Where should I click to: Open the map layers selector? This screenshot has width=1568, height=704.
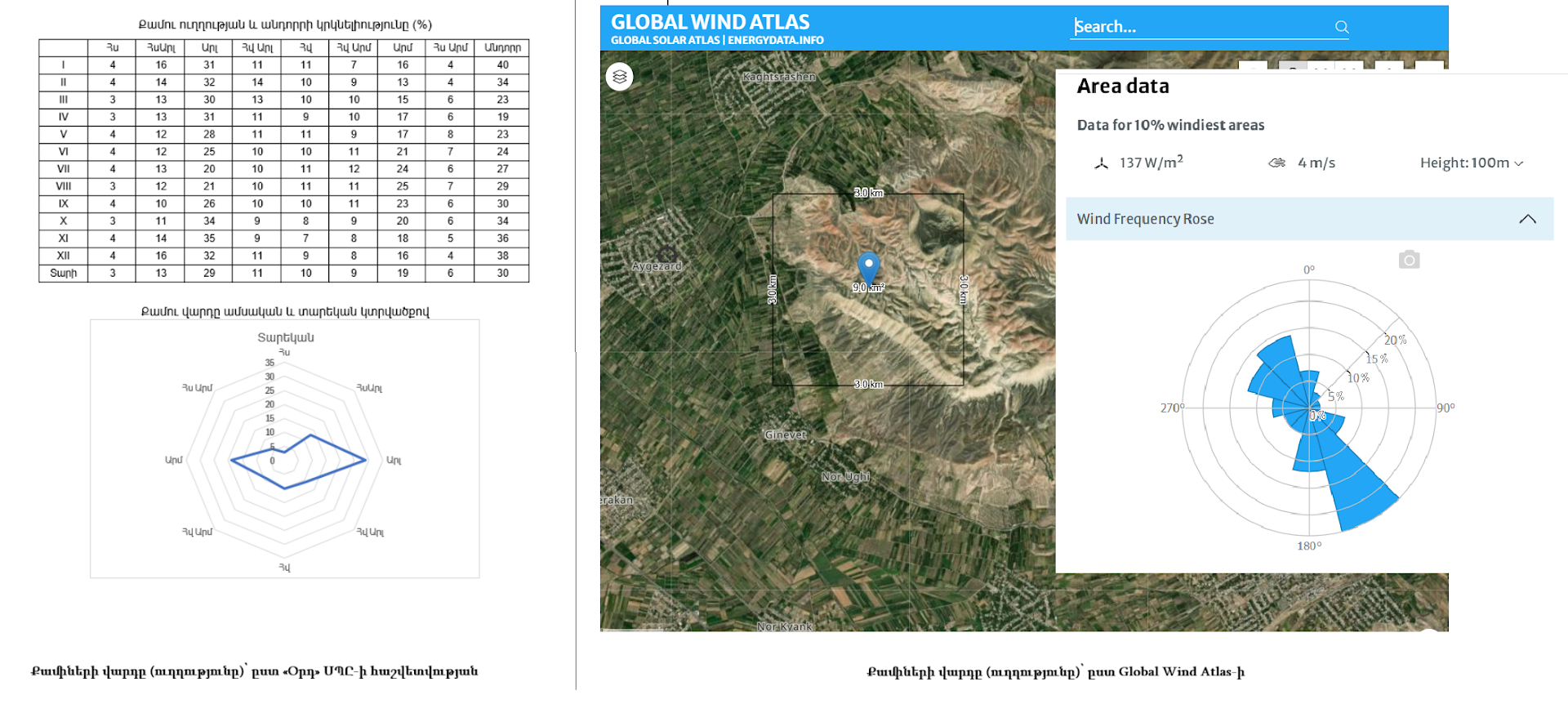pyautogui.click(x=620, y=77)
